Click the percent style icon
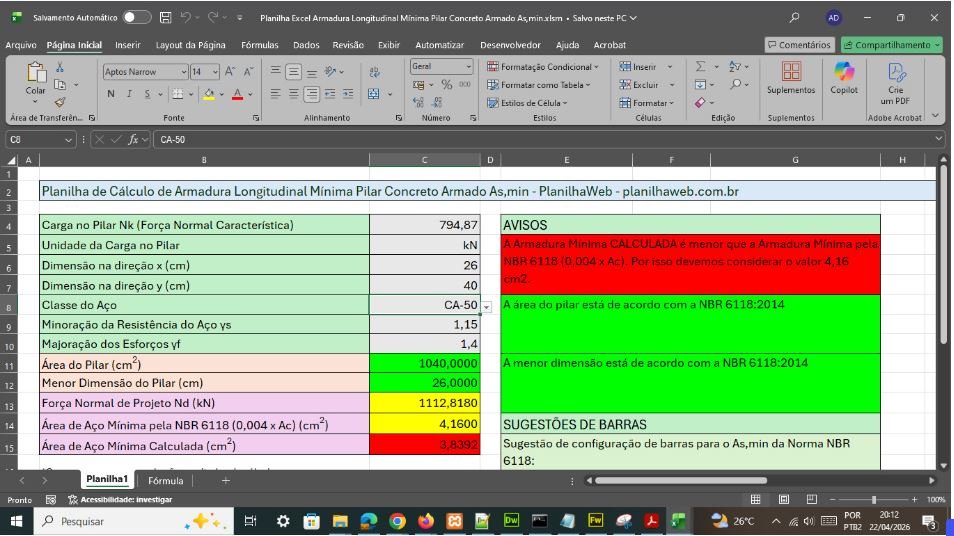Screen dimensions: 954x536 click(446, 85)
